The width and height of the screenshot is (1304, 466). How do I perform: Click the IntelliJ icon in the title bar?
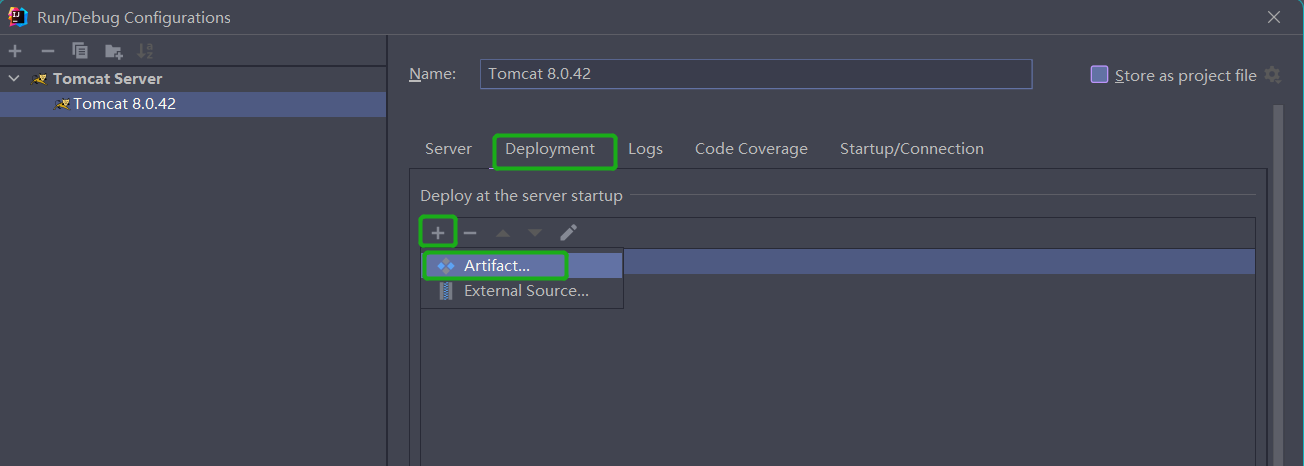(18, 17)
